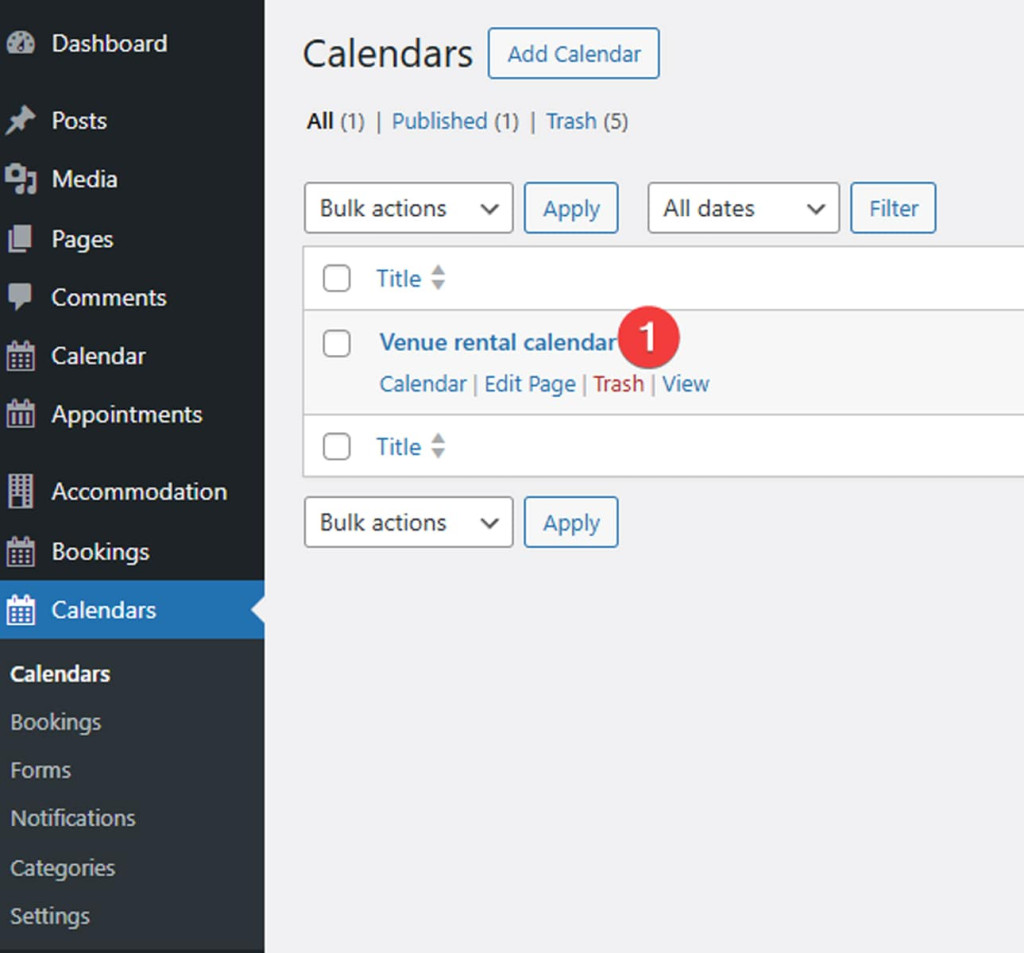This screenshot has height=953, width=1024.
Task: Click the Bookings calendar icon in sidebar
Action: click(20, 552)
